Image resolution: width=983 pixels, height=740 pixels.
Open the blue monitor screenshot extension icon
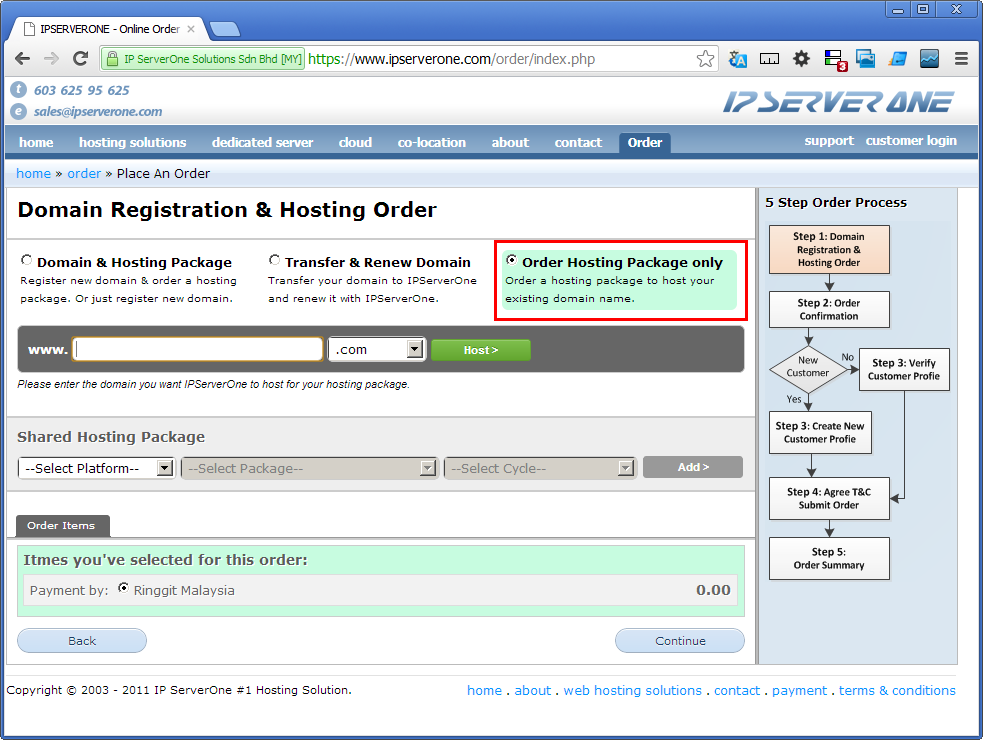pos(866,59)
